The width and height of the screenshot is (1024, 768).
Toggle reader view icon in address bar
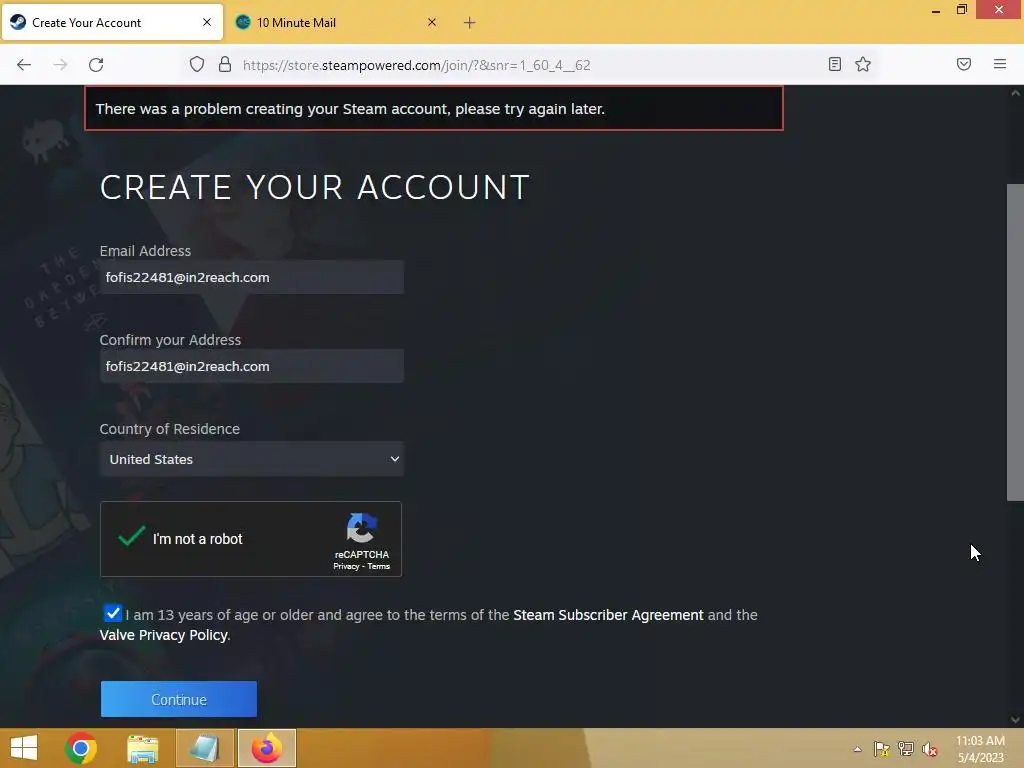(834, 64)
